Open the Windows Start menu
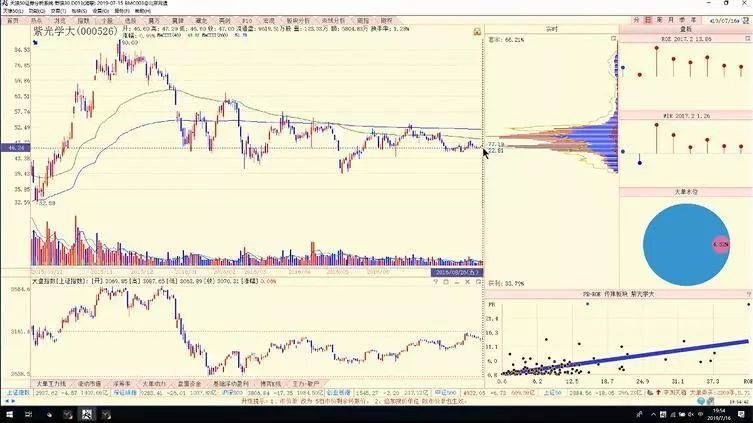Image resolution: width=753 pixels, height=423 pixels. point(10,414)
